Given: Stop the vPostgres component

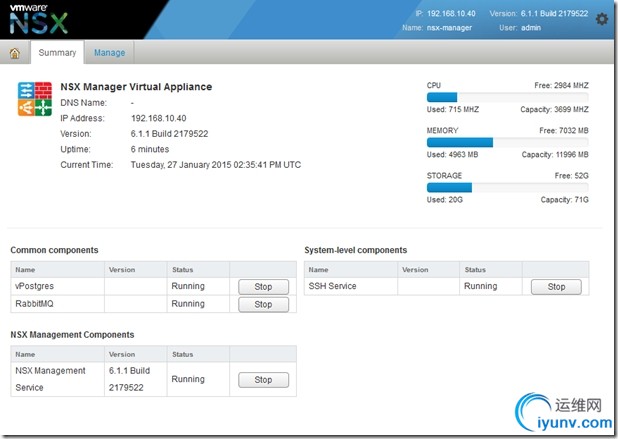Looking at the screenshot, I should click(263, 286).
